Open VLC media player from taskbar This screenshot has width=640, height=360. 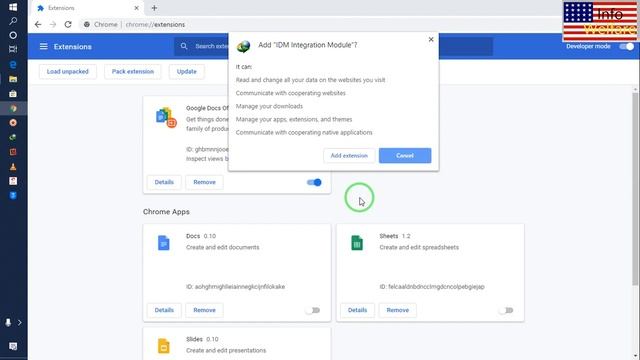point(13,167)
